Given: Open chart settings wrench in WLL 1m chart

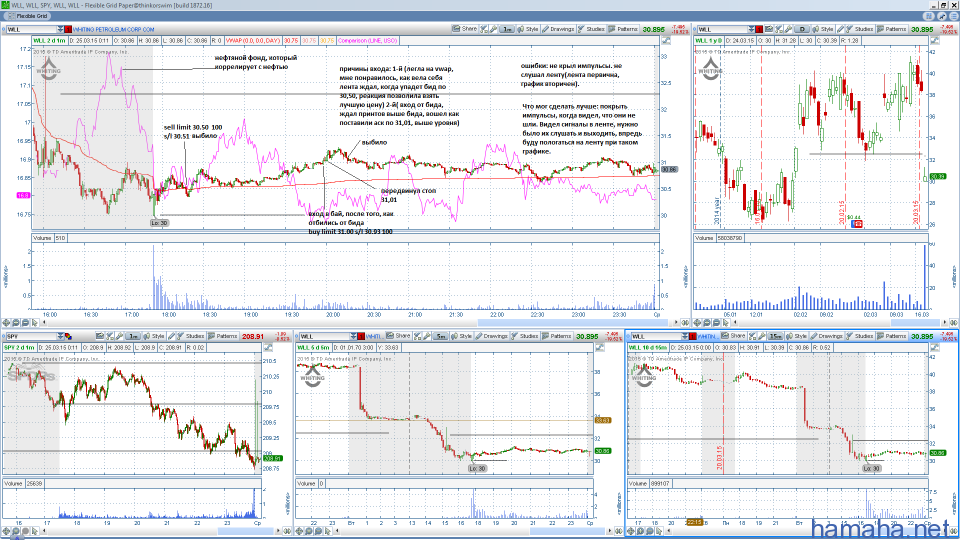Looking at the screenshot, I should pyautogui.click(x=493, y=29).
